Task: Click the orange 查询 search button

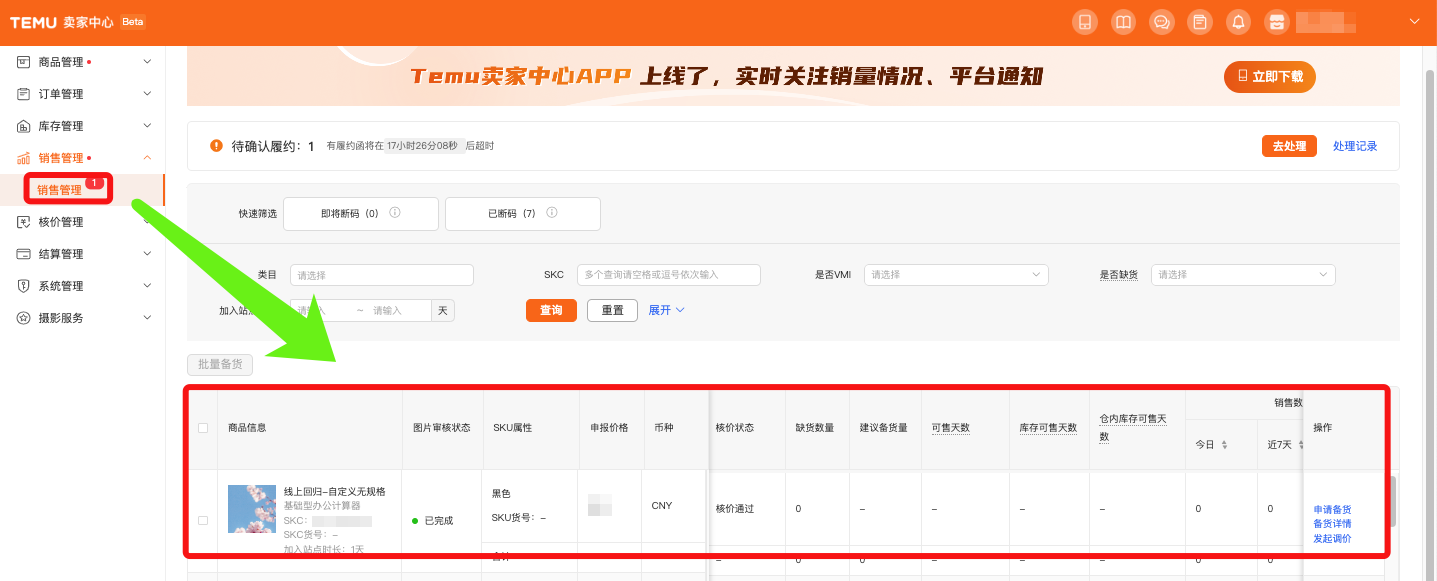Action: (551, 310)
